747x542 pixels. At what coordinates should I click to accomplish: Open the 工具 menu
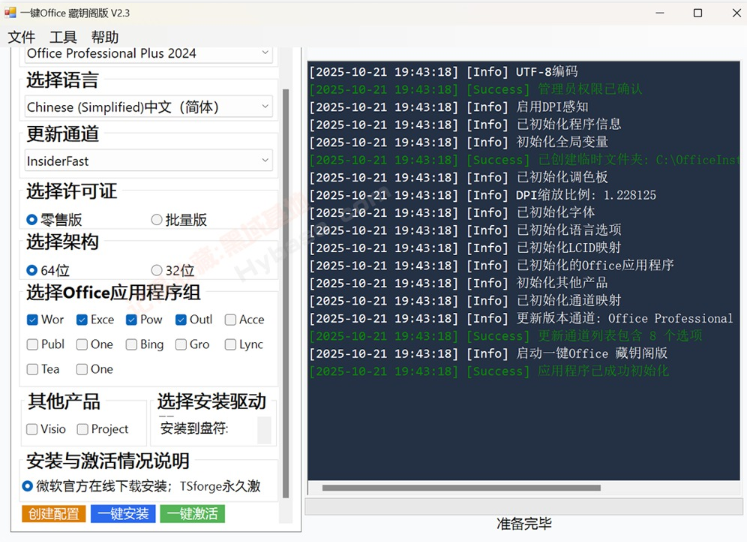point(63,37)
